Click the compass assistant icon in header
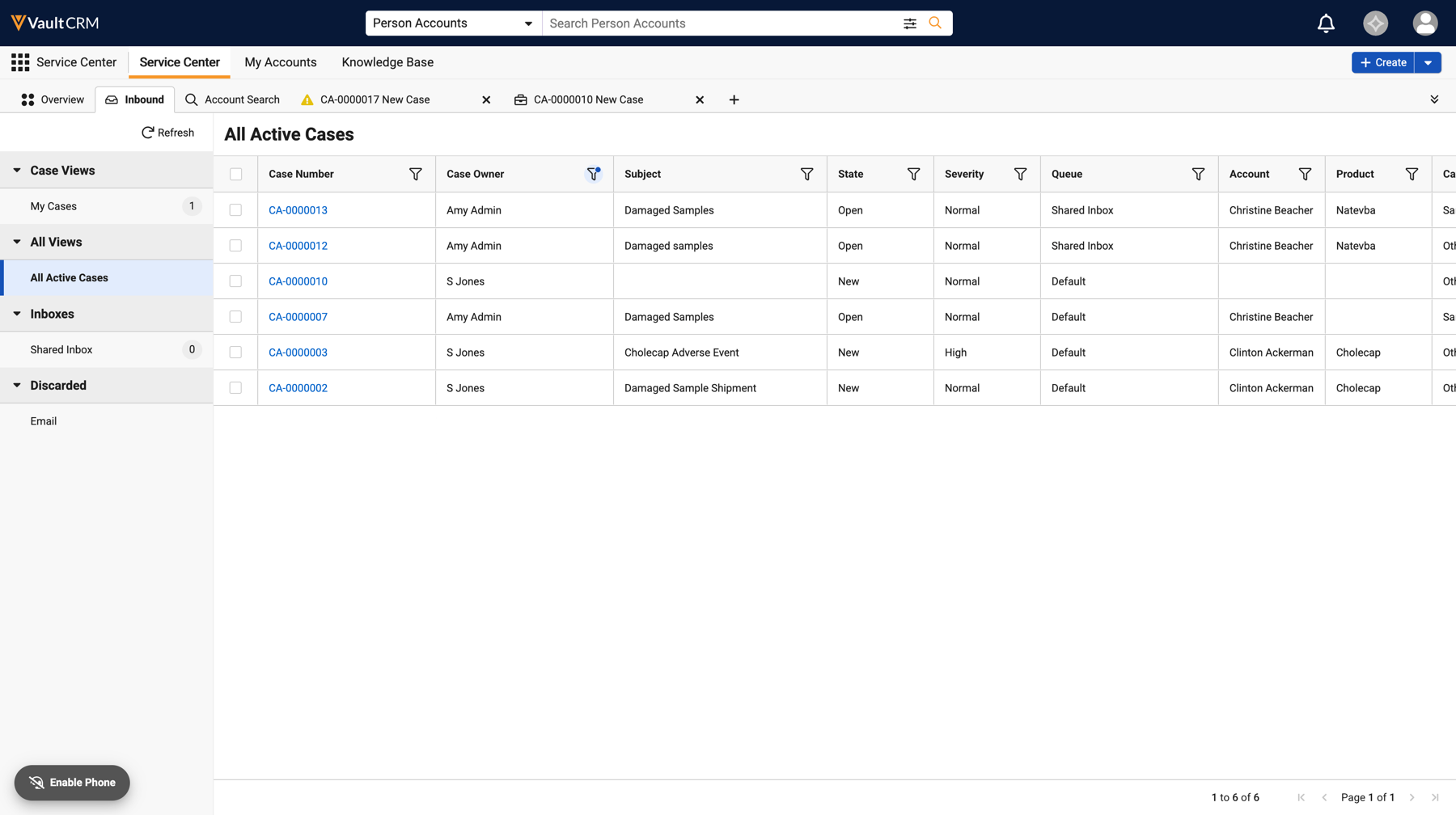1456x815 pixels. click(1375, 23)
